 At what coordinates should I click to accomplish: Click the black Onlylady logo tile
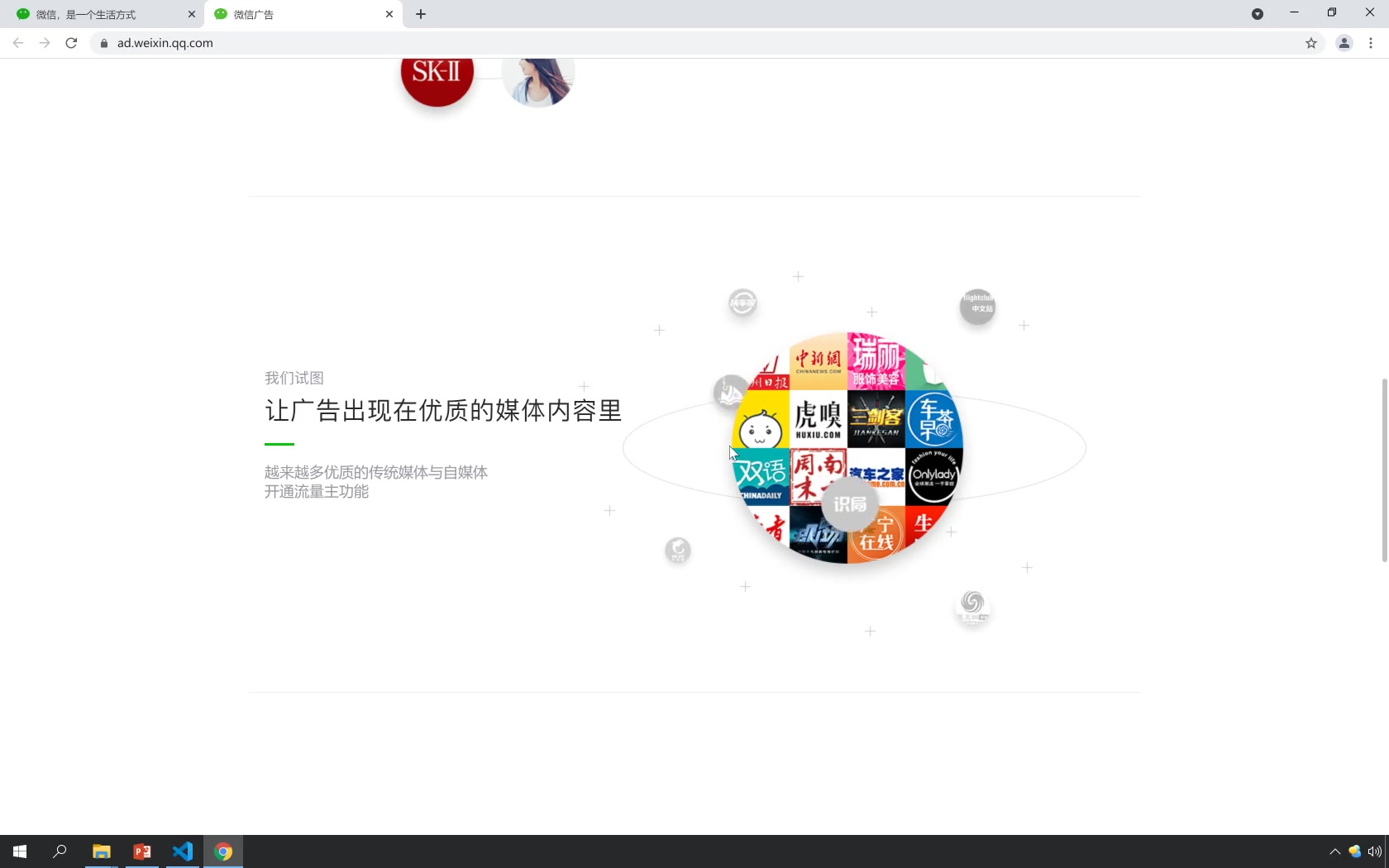933,476
